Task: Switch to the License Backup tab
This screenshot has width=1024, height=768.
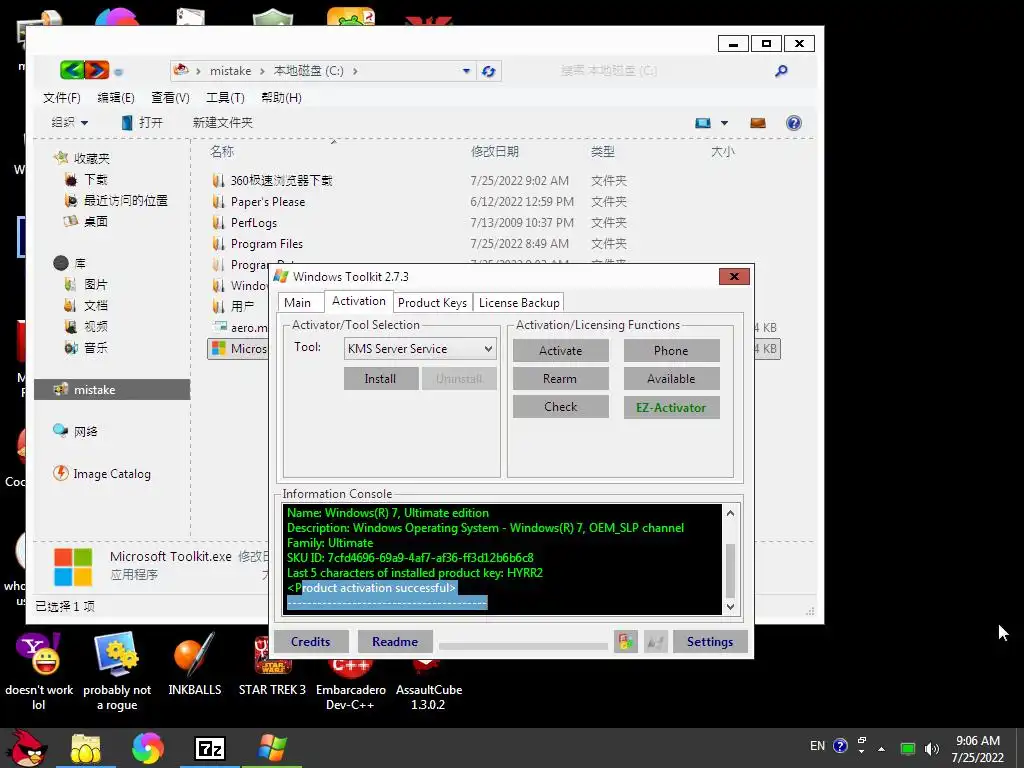Action: click(x=519, y=302)
